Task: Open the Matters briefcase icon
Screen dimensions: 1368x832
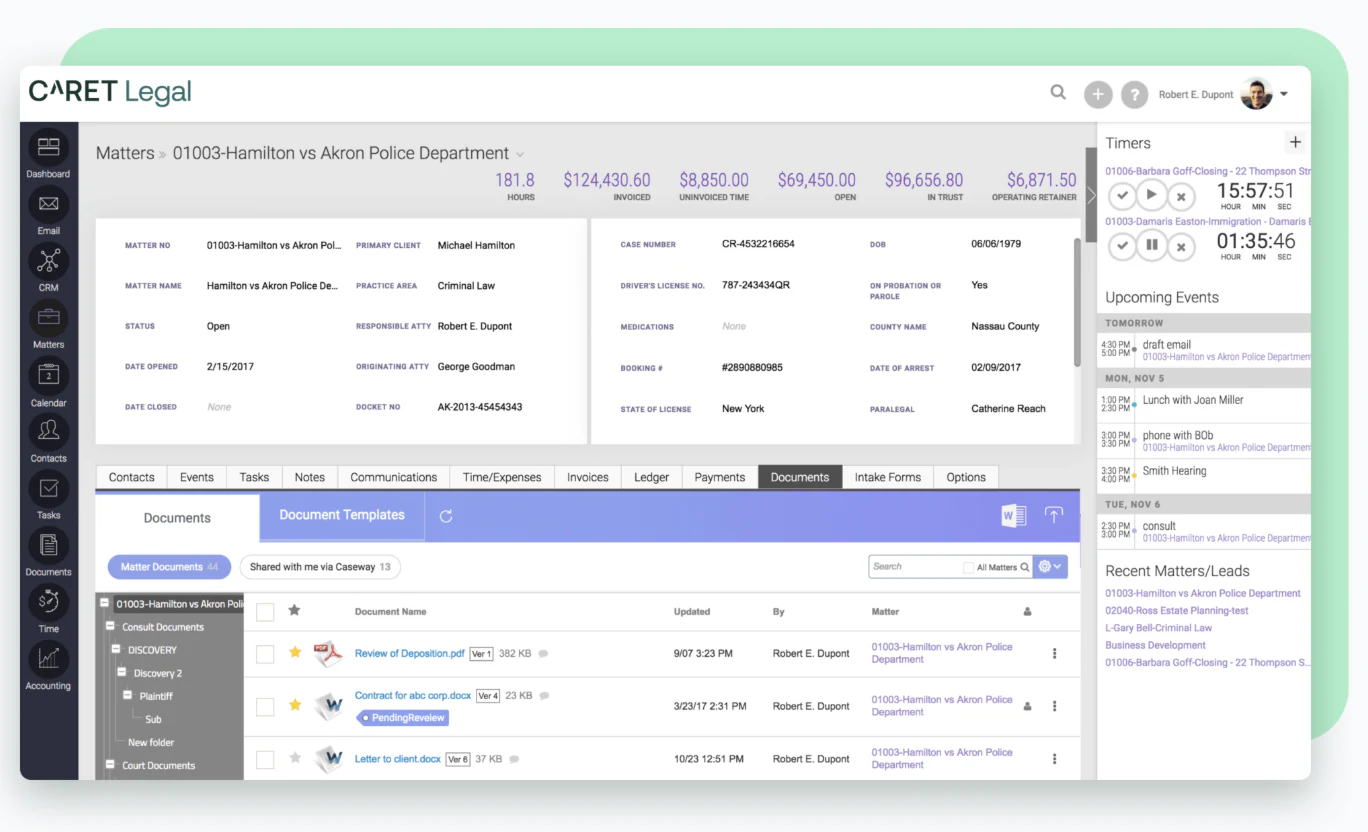Action: tap(48, 318)
